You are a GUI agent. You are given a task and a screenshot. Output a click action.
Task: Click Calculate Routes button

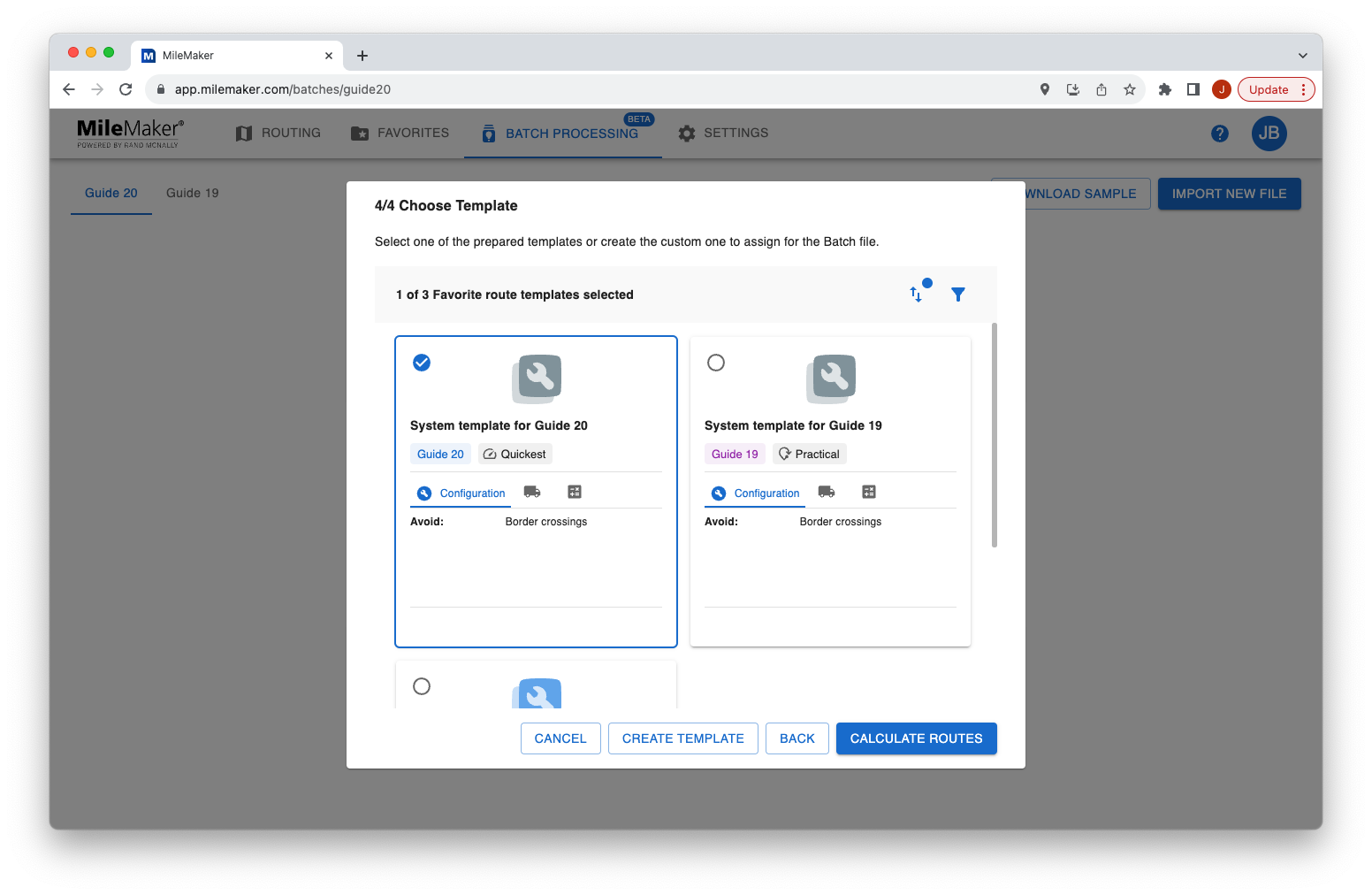click(x=917, y=738)
